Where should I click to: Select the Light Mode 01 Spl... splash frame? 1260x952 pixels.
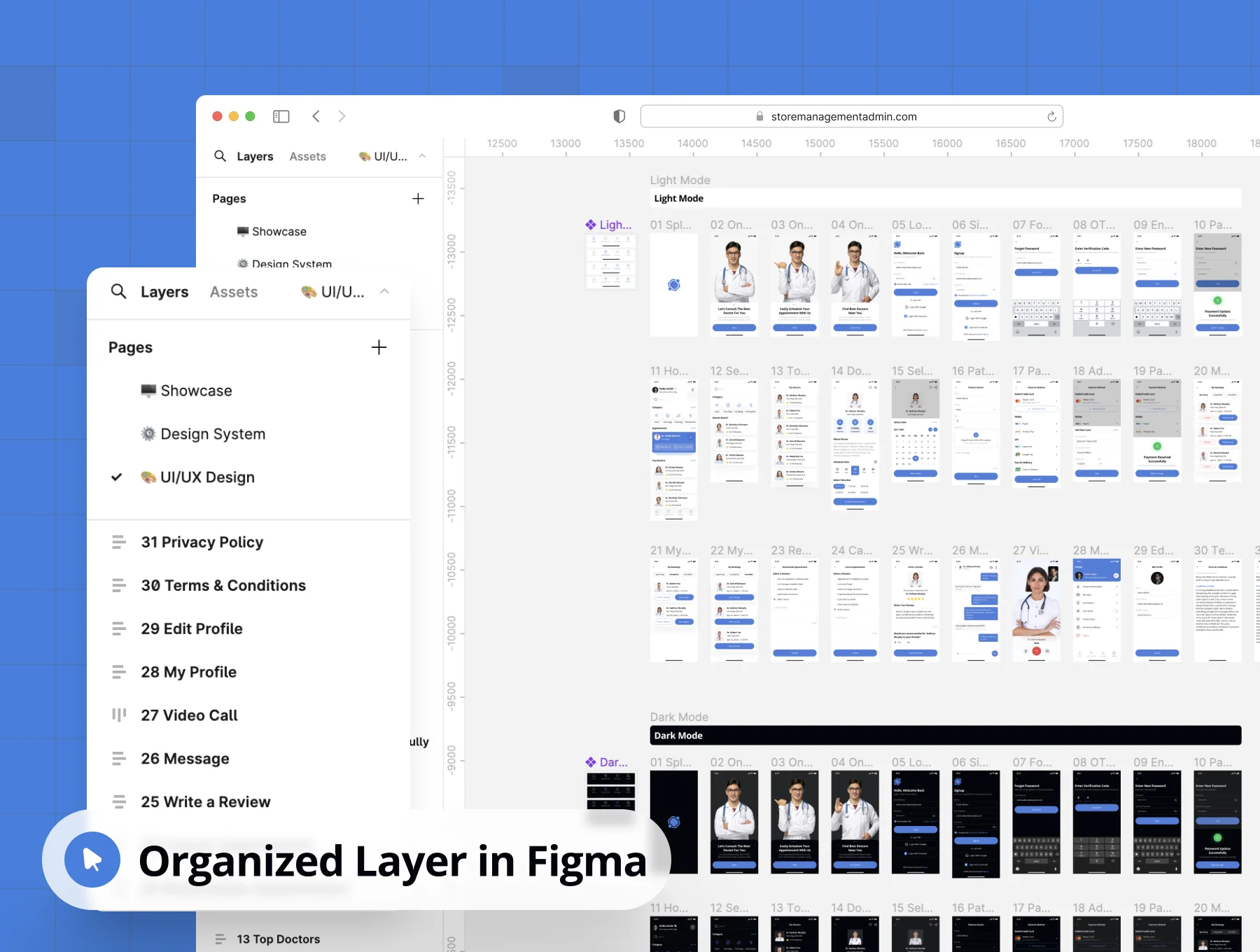point(674,285)
